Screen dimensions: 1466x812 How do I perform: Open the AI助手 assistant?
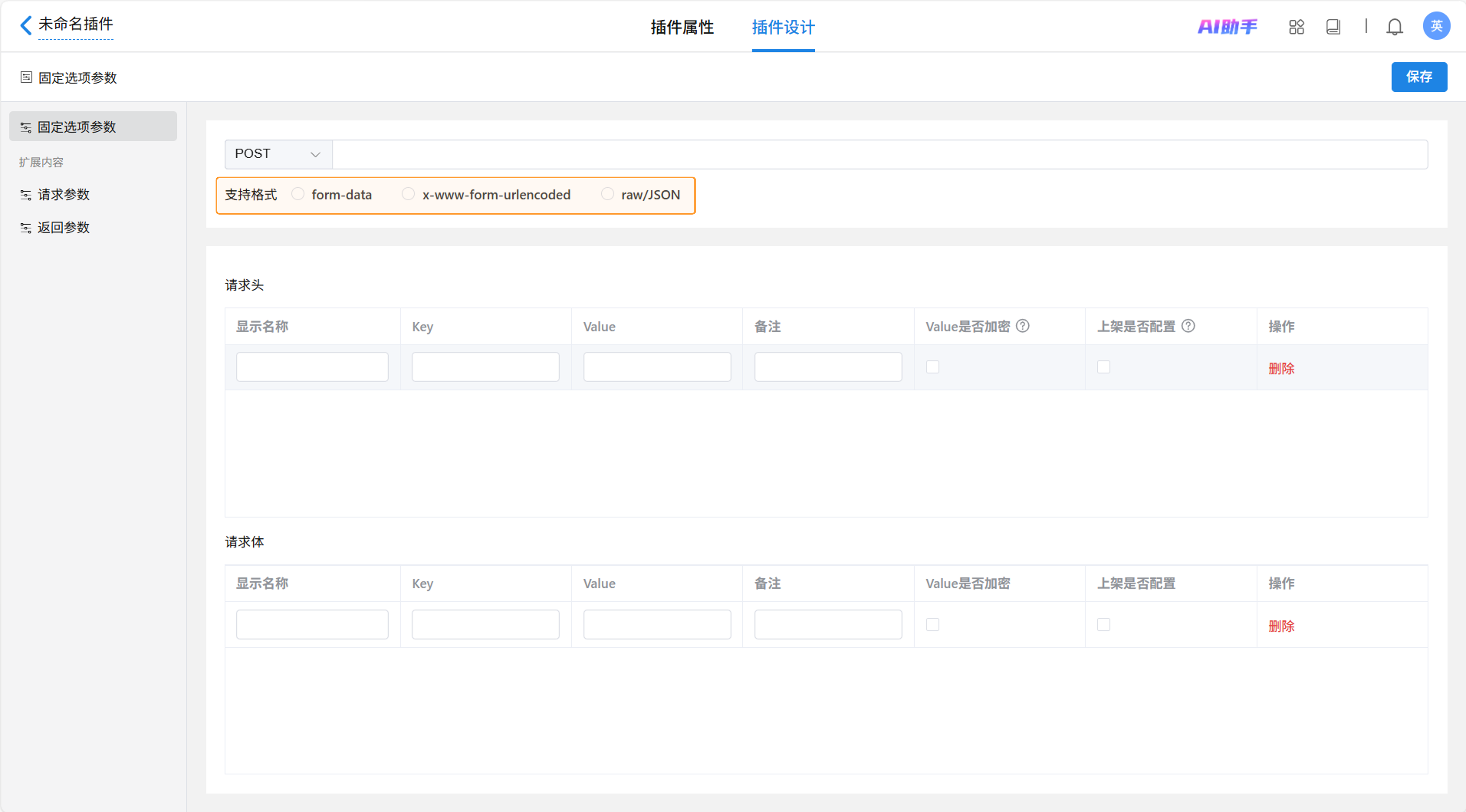coord(1227,27)
